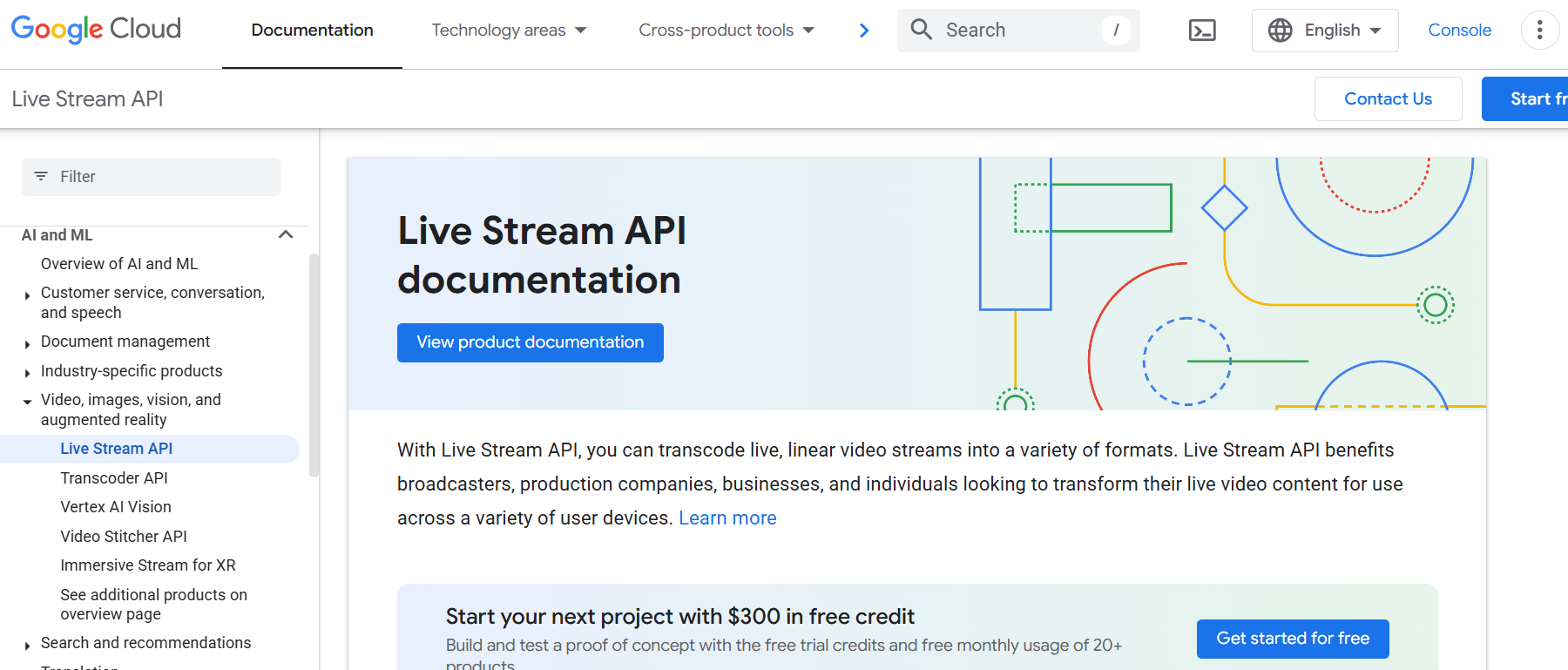Click the Contact Us button
Screen dimensions: 1568x670
click(1388, 98)
